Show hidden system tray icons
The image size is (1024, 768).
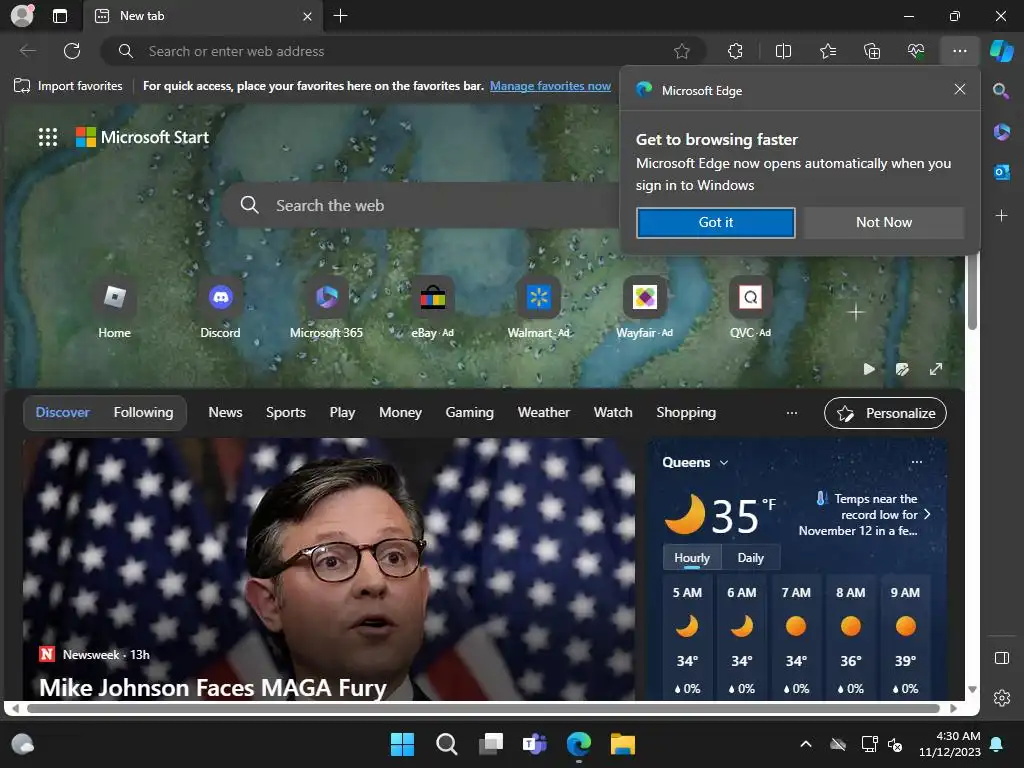click(806, 744)
